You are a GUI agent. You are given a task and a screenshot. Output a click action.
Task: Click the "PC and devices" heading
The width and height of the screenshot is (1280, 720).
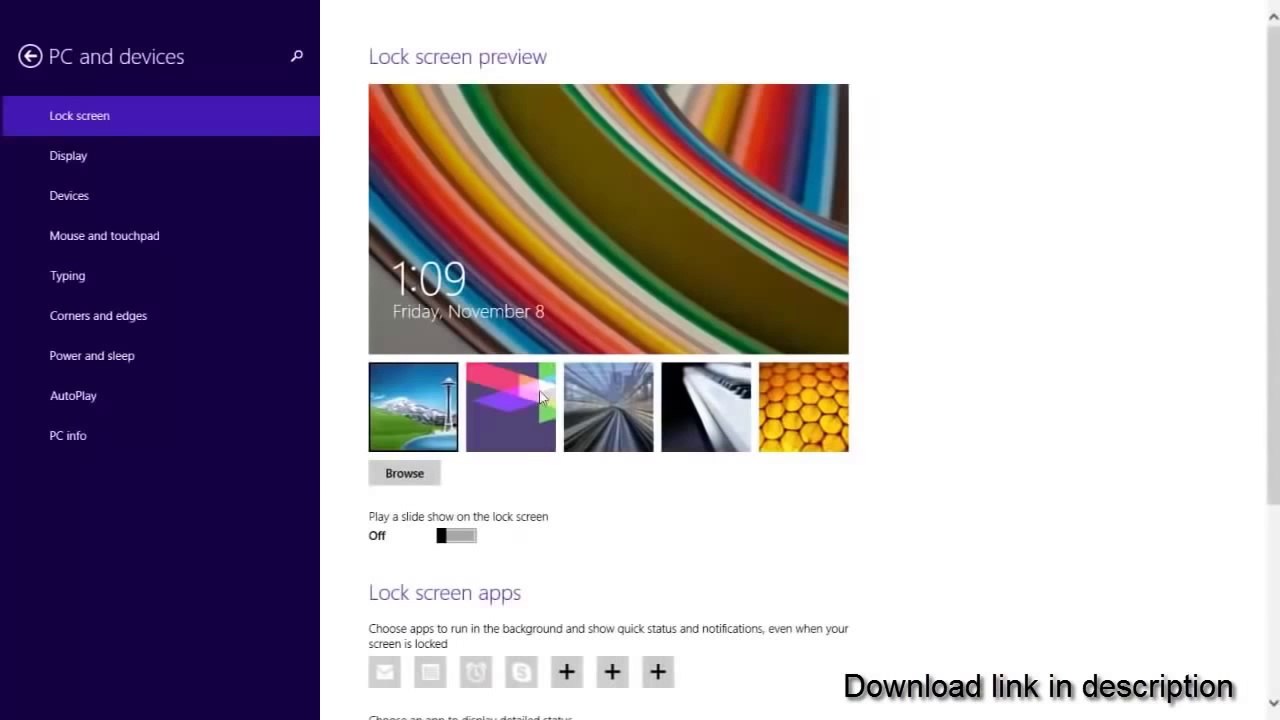117,57
